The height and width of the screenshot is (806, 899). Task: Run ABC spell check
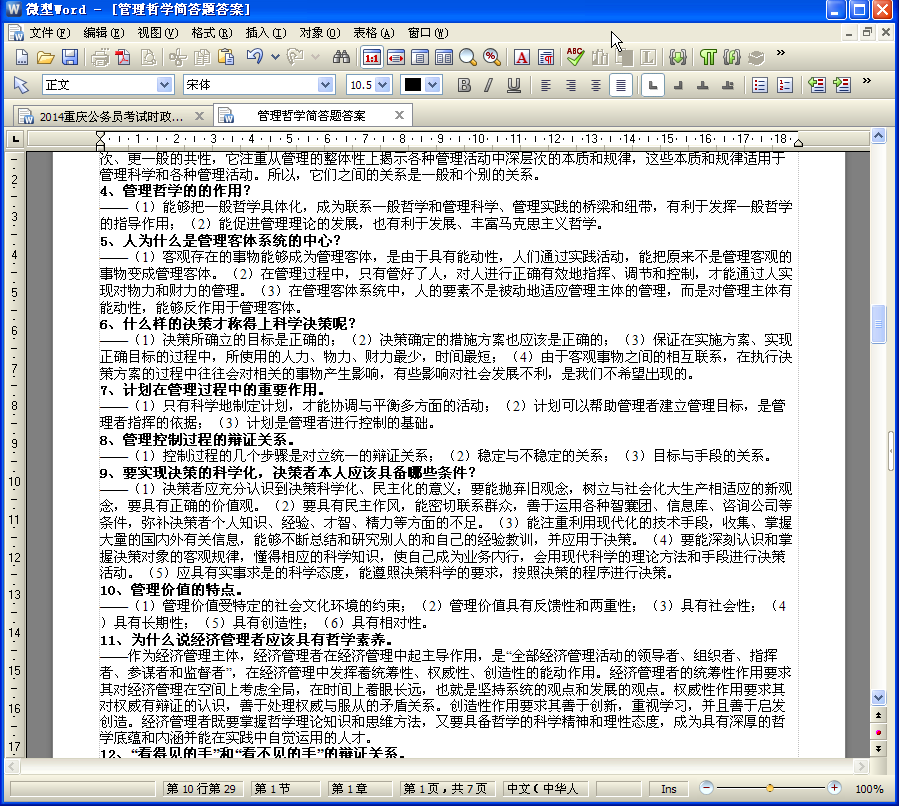click(x=575, y=57)
